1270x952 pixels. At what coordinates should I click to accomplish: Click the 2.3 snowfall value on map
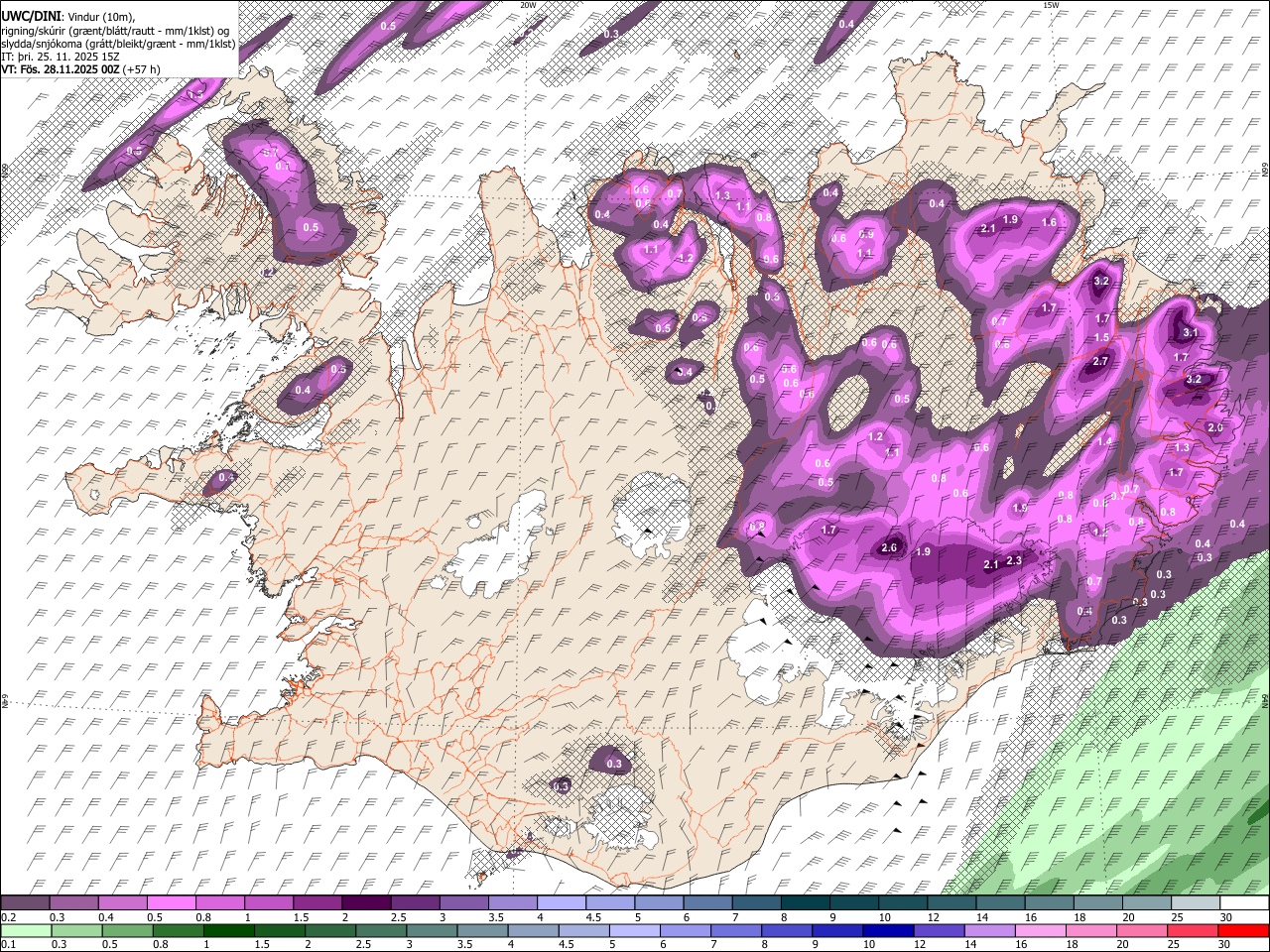click(1014, 560)
